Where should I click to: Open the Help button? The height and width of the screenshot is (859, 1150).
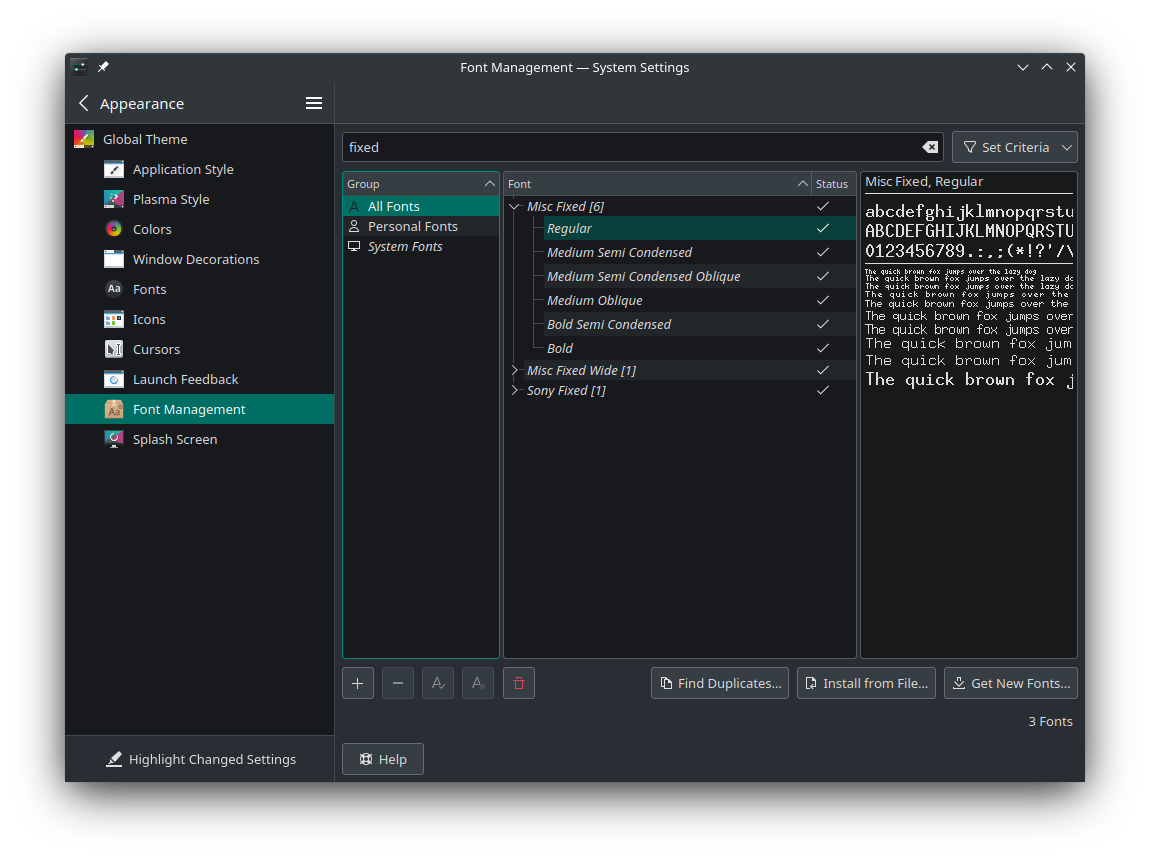tap(383, 760)
